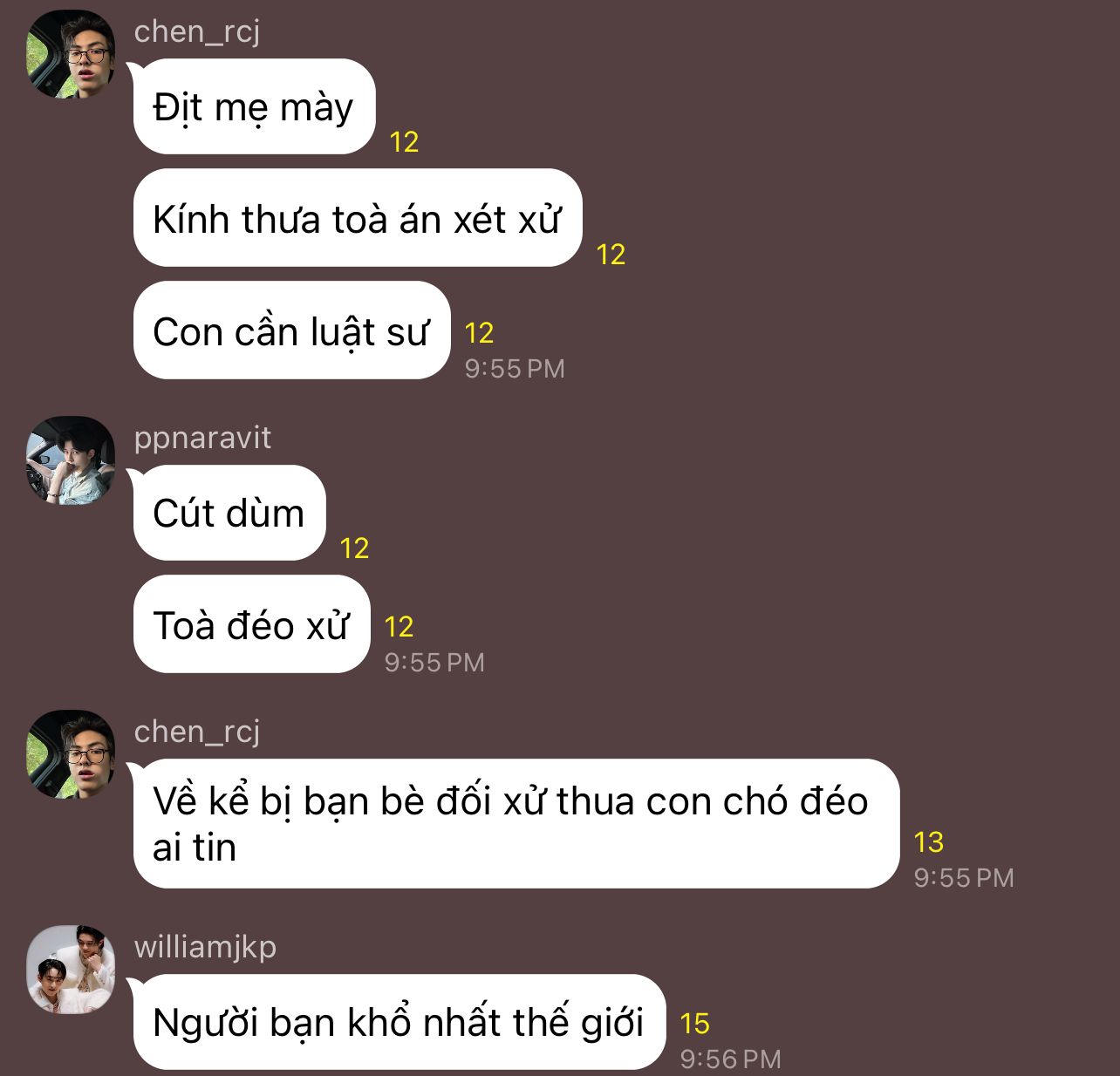Tap read count 12 beside "Cút dùm"
The image size is (1120, 1076).
(x=355, y=548)
